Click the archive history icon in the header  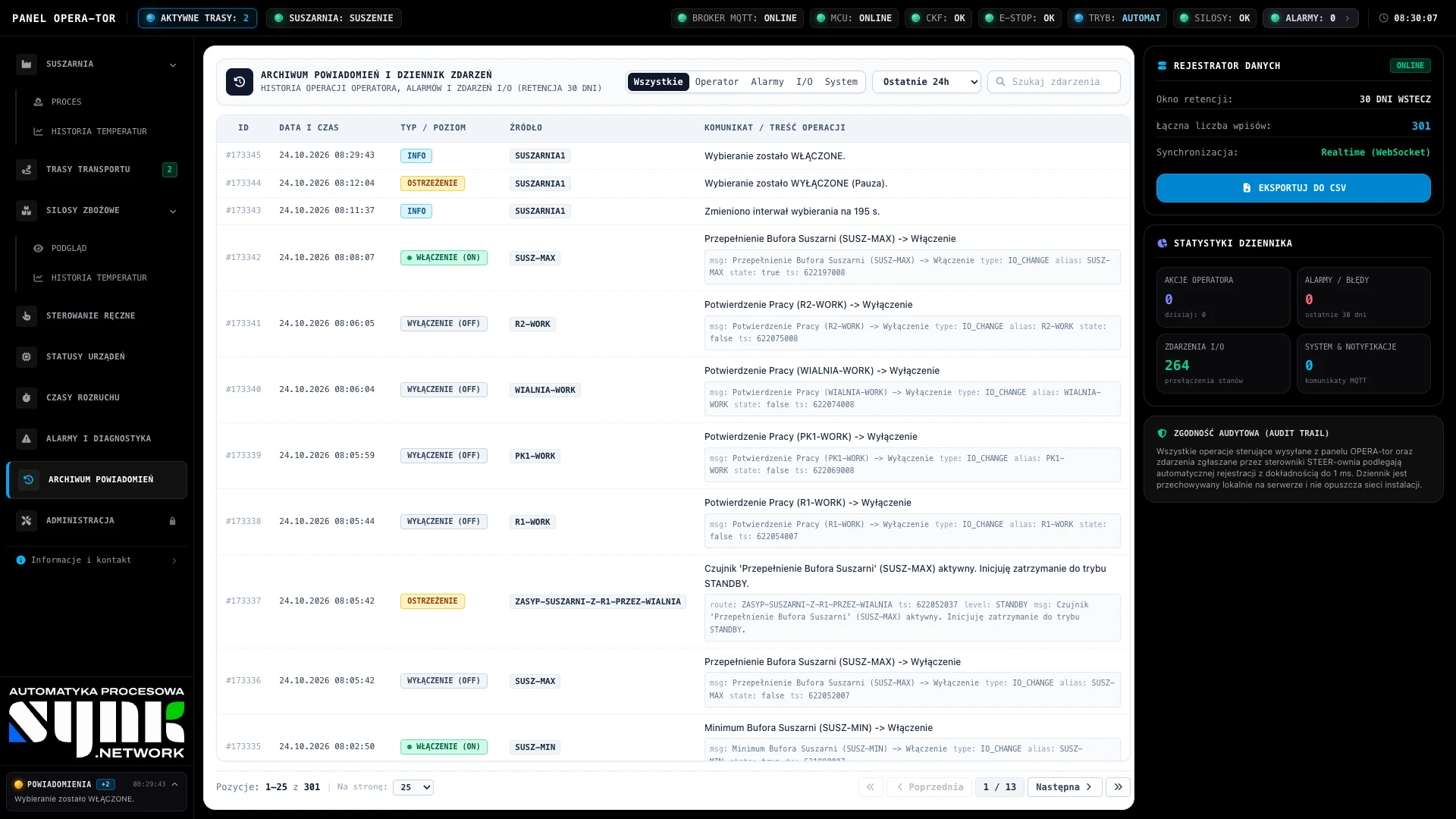(240, 82)
